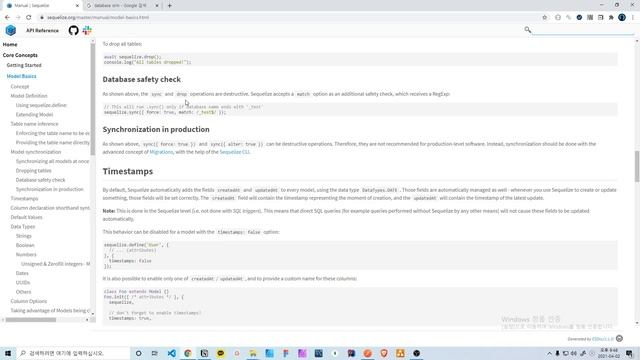Open the Windows notification center icon
Viewport: 640px width, 360px height.
[629, 353]
